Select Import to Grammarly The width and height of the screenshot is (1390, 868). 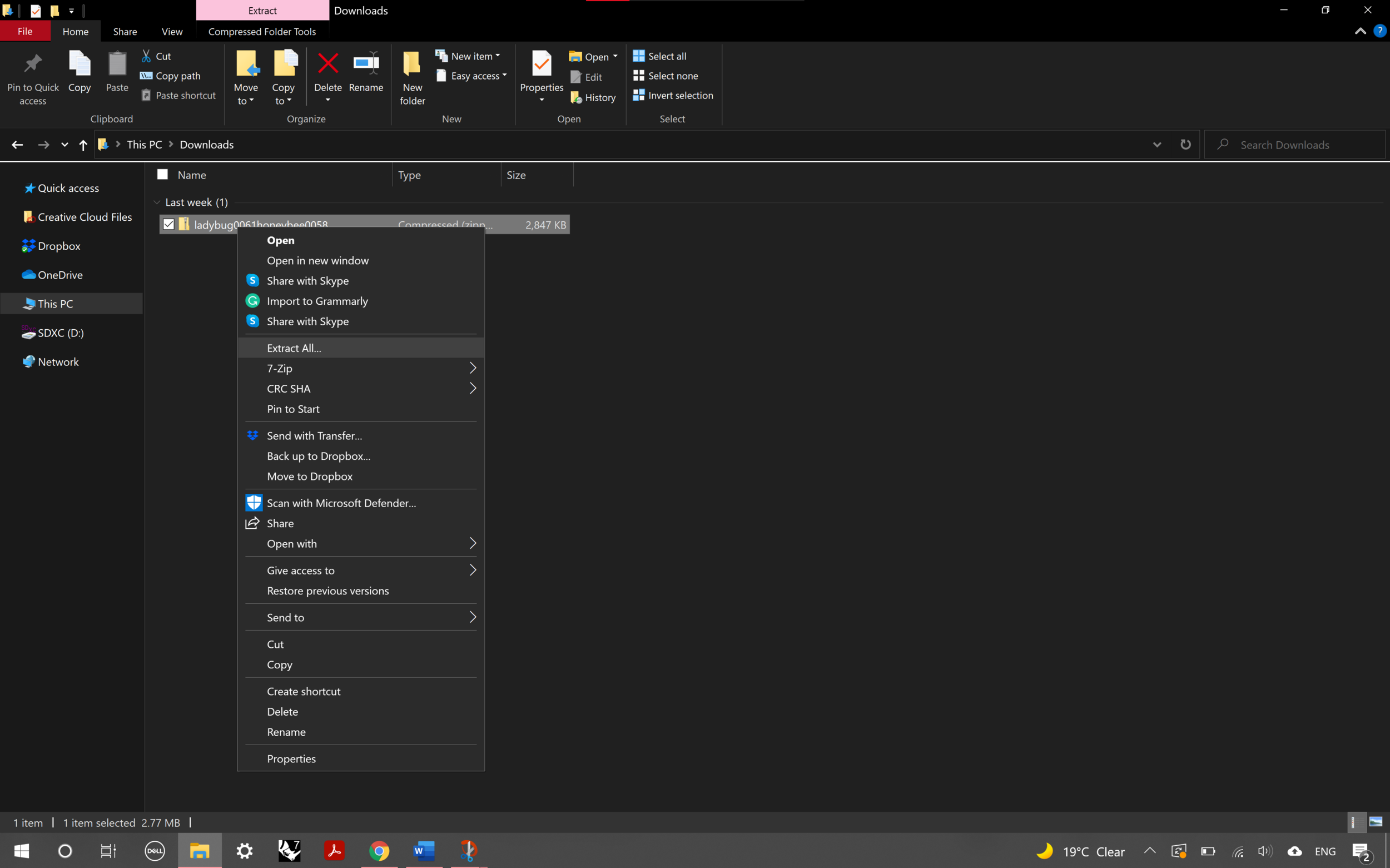tap(360, 301)
